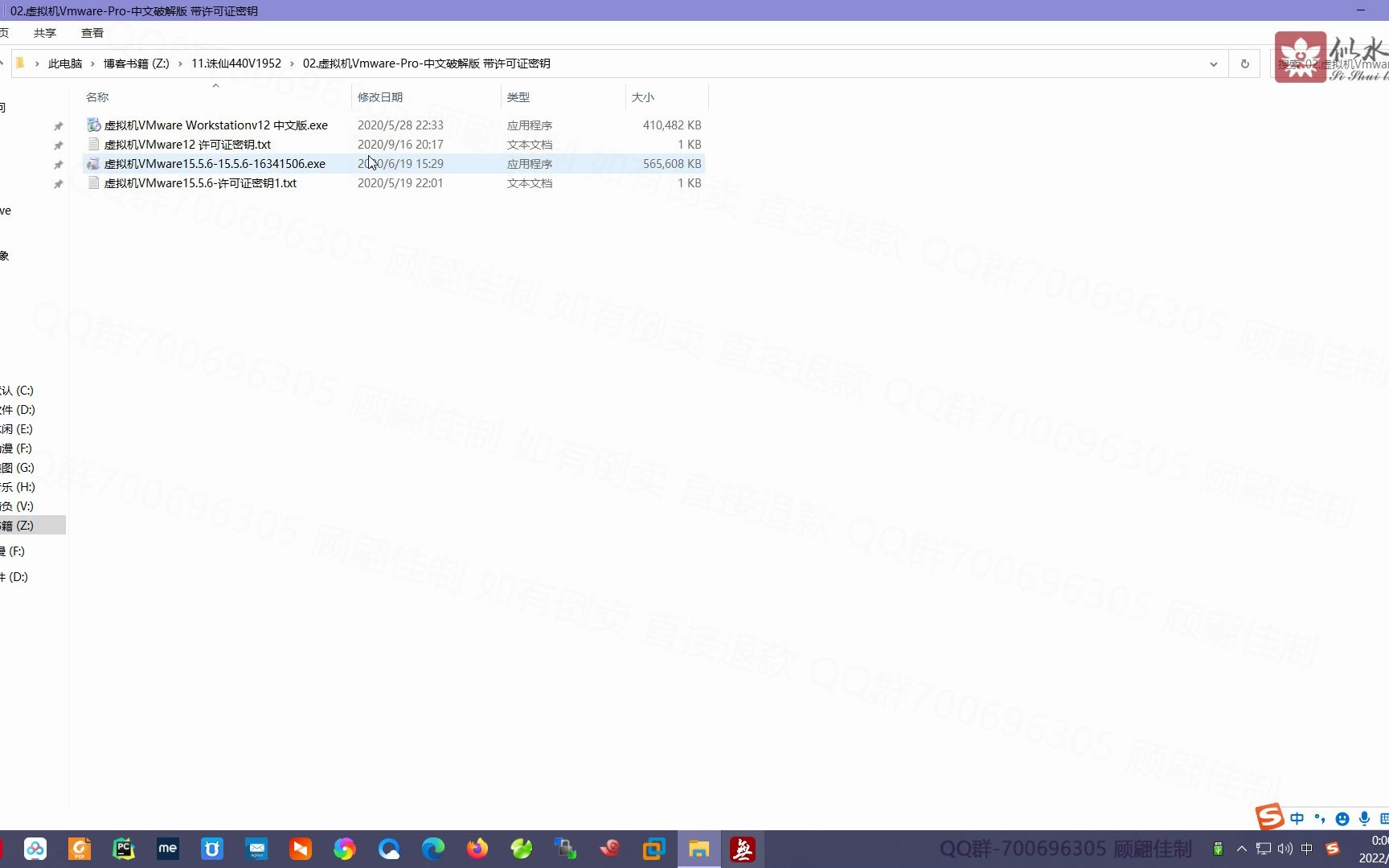Launch Microsoft Edge from the taskbar
This screenshot has height=868, width=1389.
coord(433,849)
